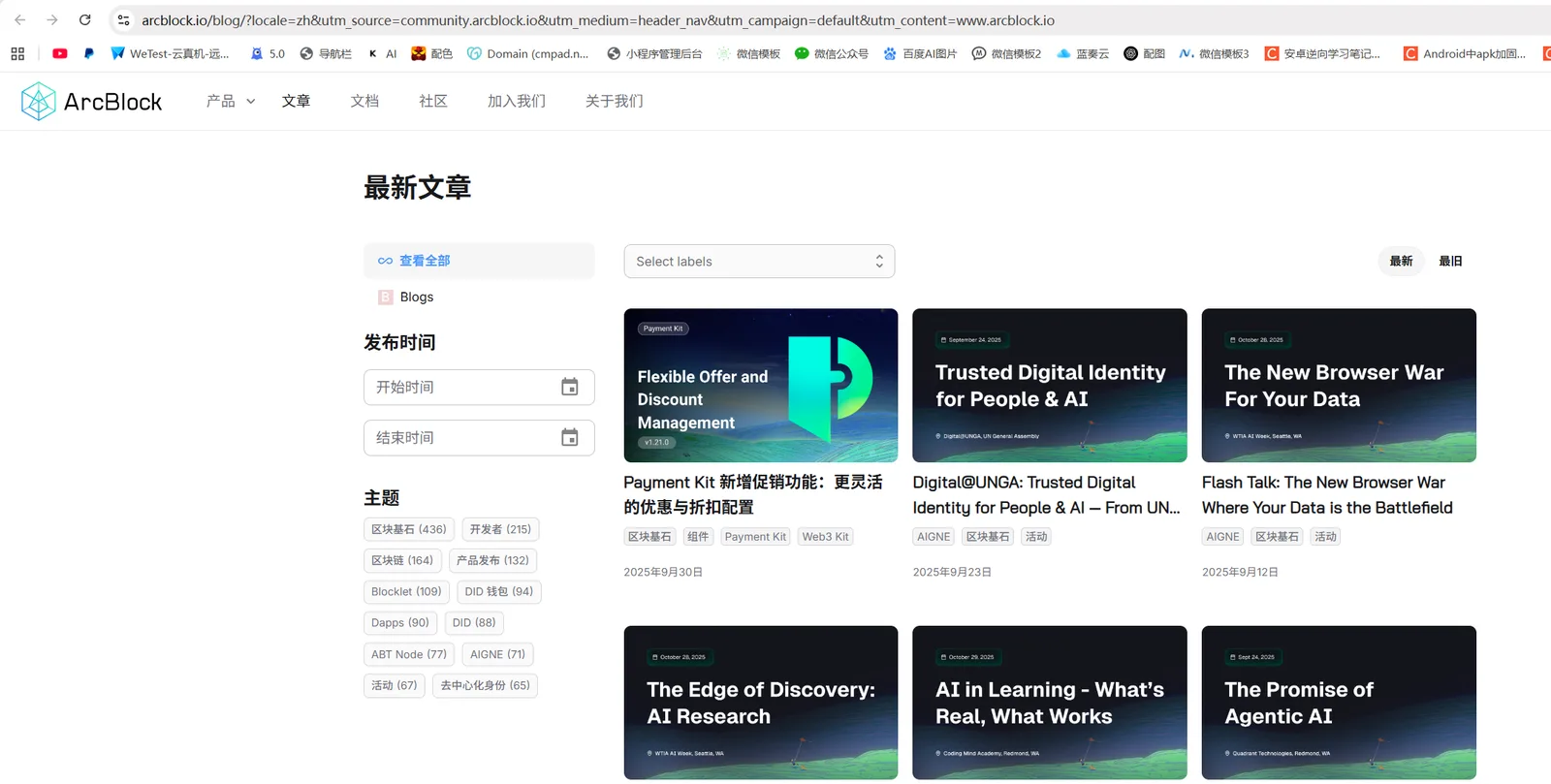Open the 小程序管理后台 bookmark
1551x784 pixels.
(654, 54)
